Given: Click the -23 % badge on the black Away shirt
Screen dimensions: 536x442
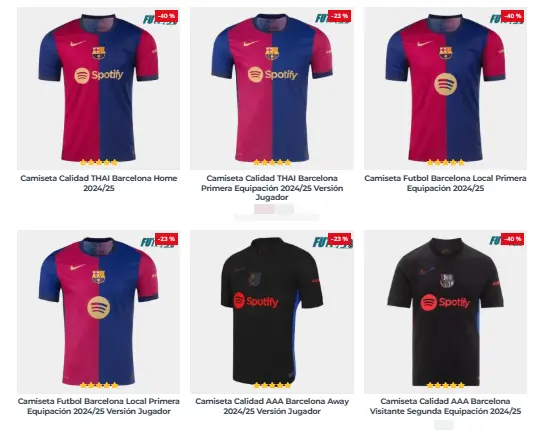Looking at the screenshot, I should [x=339, y=239].
